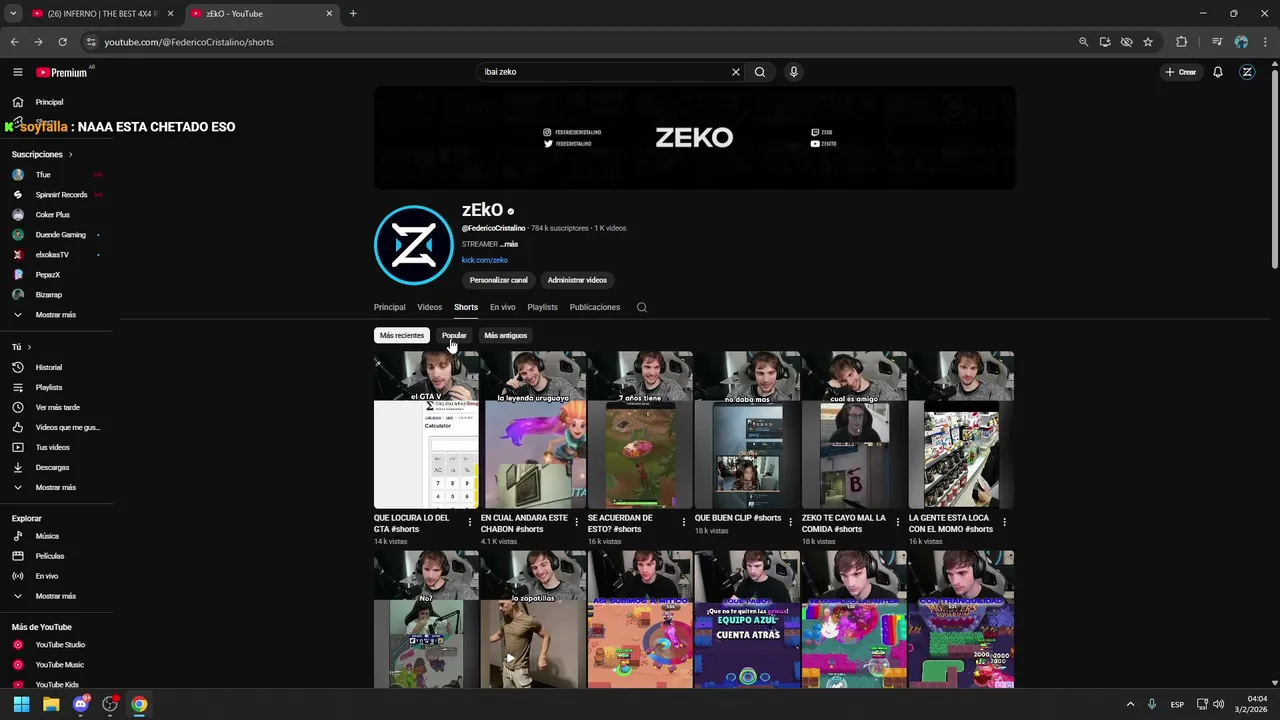The image size is (1280, 720).
Task: Expand Mostrar más under Explorar
Action: tap(55, 596)
